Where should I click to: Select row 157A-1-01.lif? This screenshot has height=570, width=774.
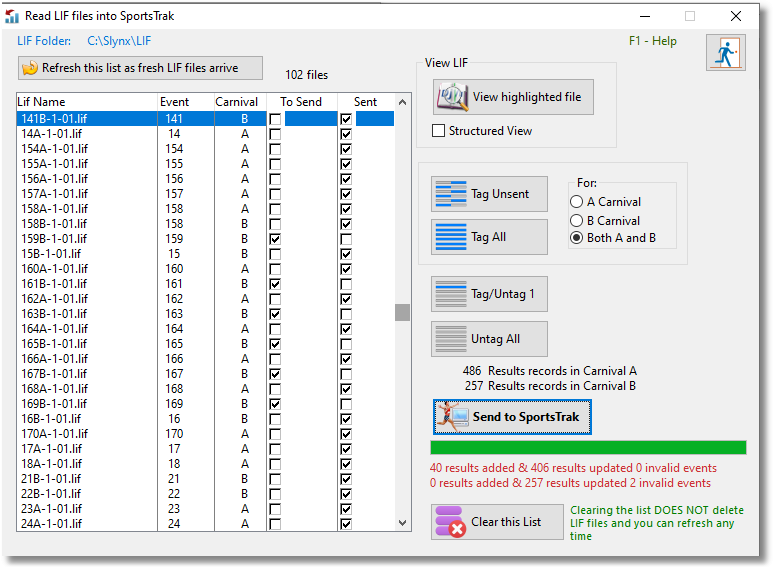pos(206,194)
